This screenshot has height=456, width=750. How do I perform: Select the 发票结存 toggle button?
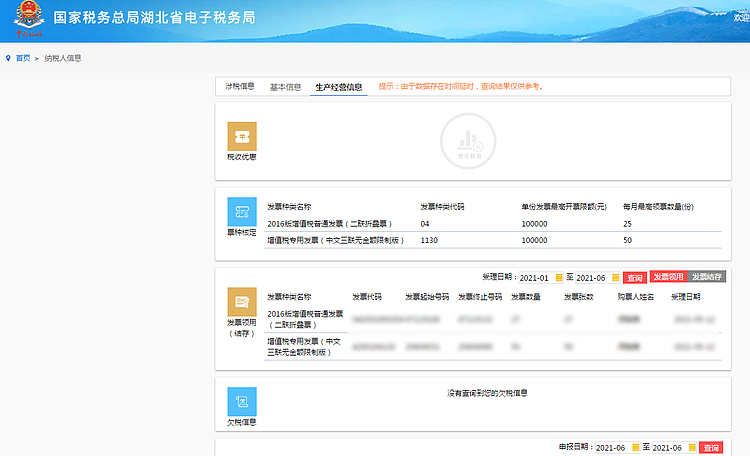pos(706,277)
